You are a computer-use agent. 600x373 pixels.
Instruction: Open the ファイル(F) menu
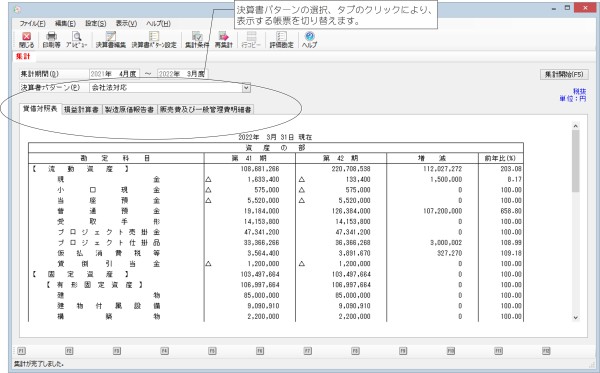click(x=33, y=23)
